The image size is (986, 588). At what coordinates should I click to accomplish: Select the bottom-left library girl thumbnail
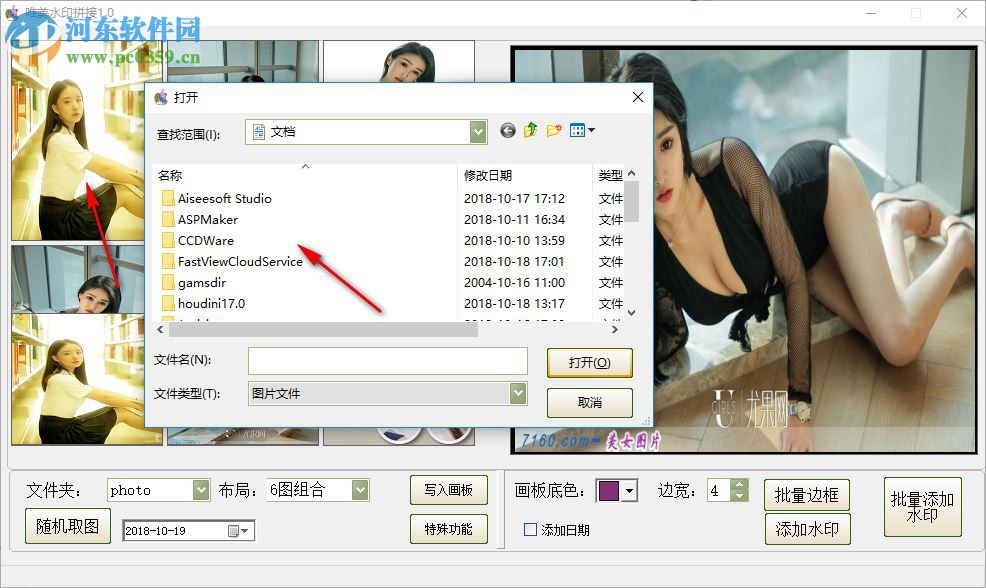tap(78, 379)
